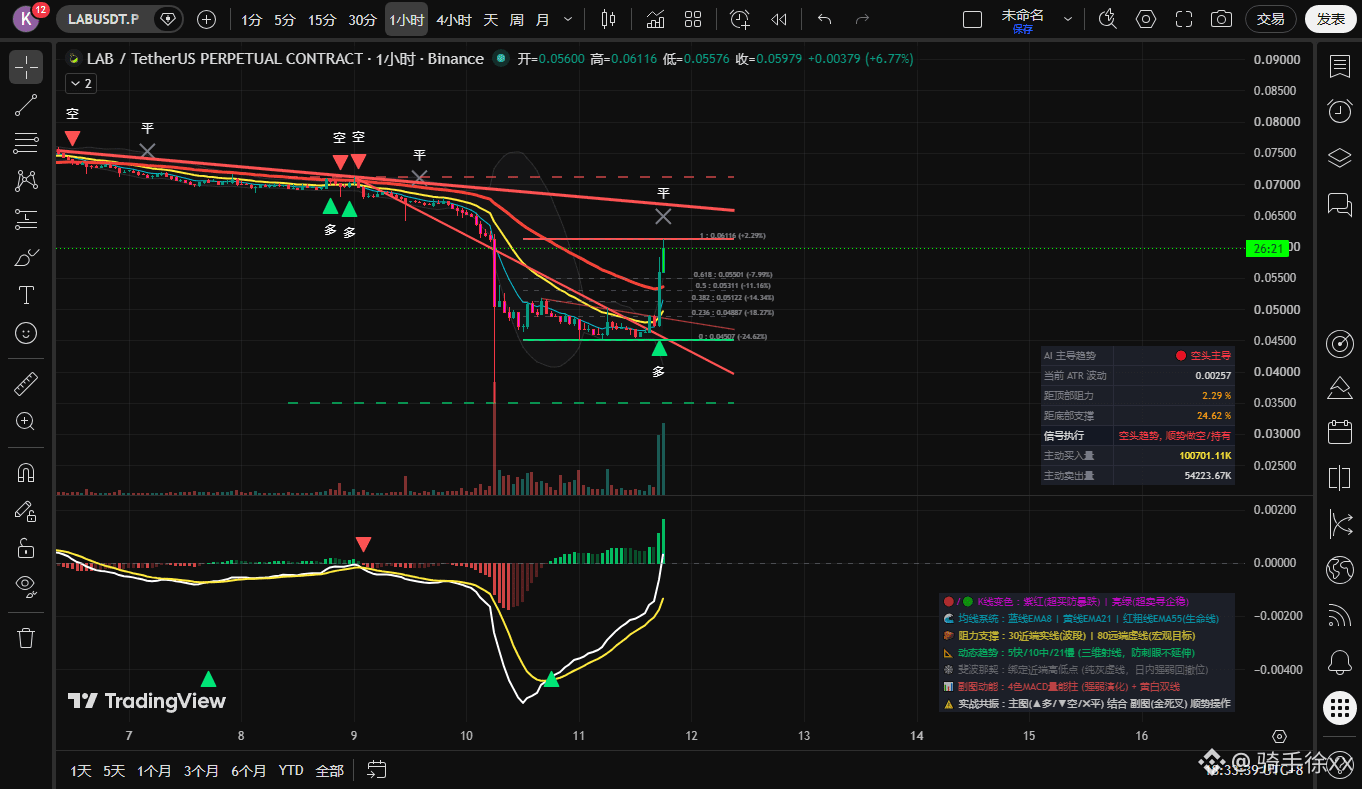Image resolution: width=1362 pixels, height=789 pixels.
Task: Hide all drawings with eye icon
Action: point(26,585)
